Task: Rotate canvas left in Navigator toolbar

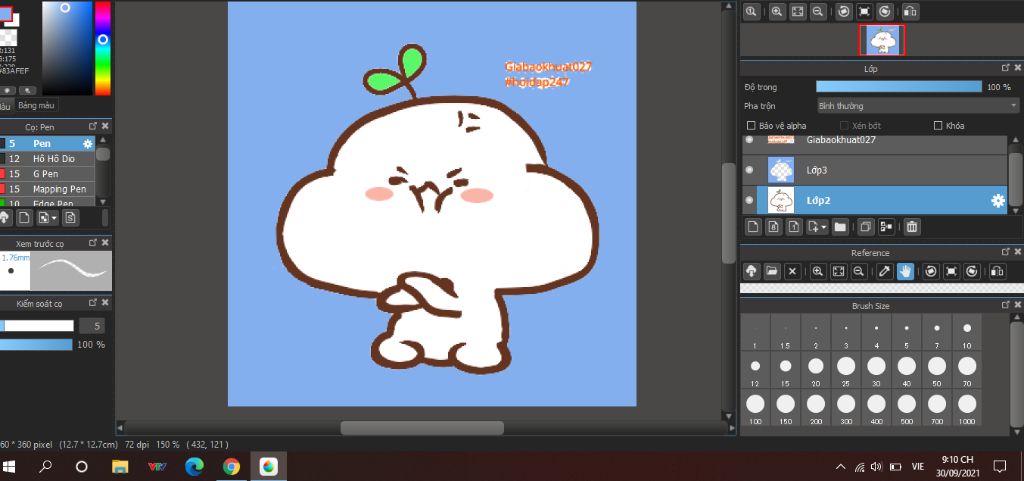Action: [x=843, y=11]
